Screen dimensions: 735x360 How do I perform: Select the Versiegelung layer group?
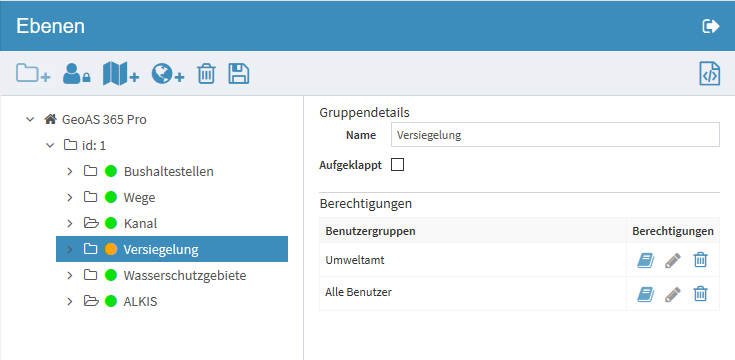[161, 249]
